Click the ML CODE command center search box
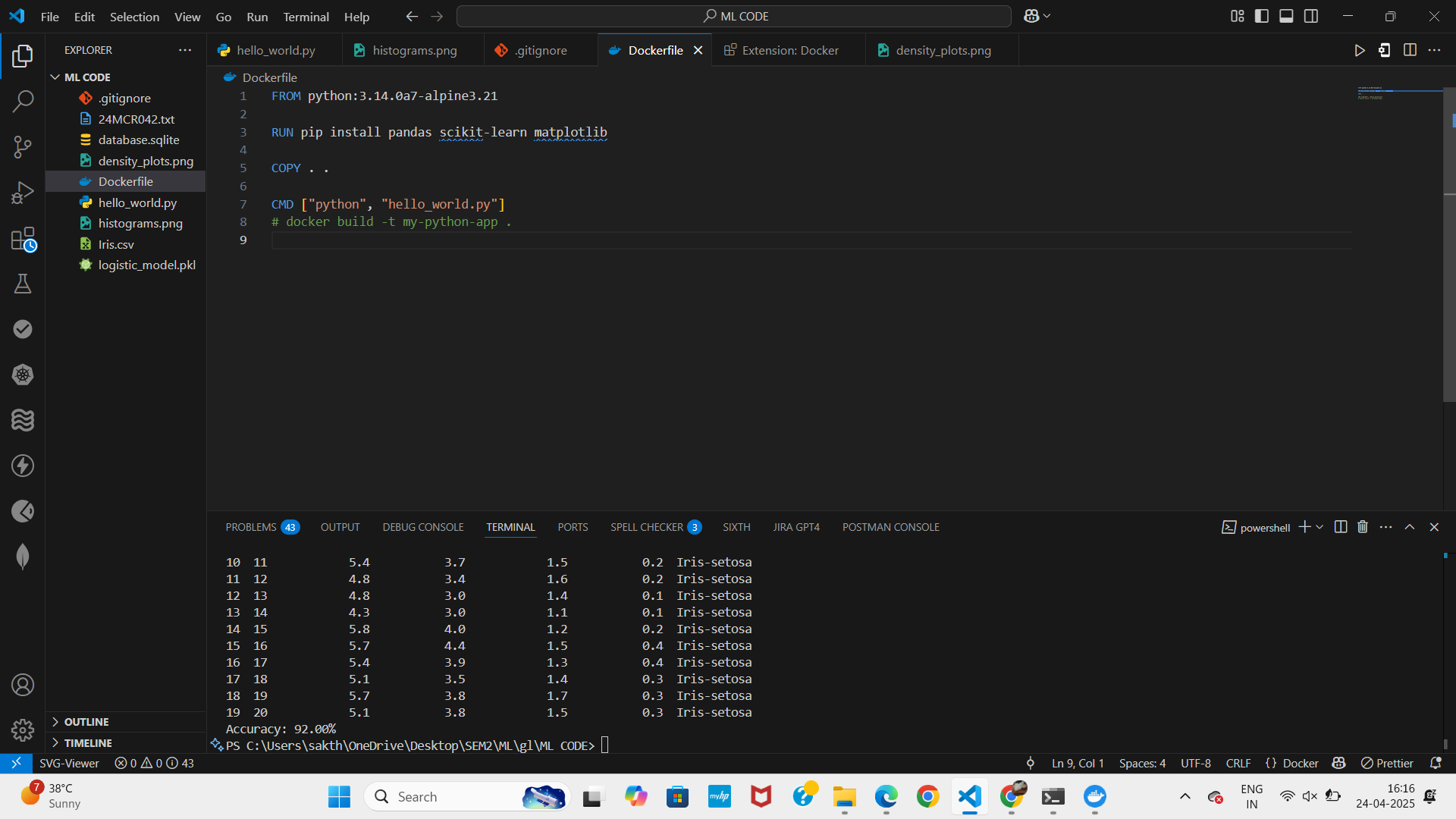 coord(734,16)
